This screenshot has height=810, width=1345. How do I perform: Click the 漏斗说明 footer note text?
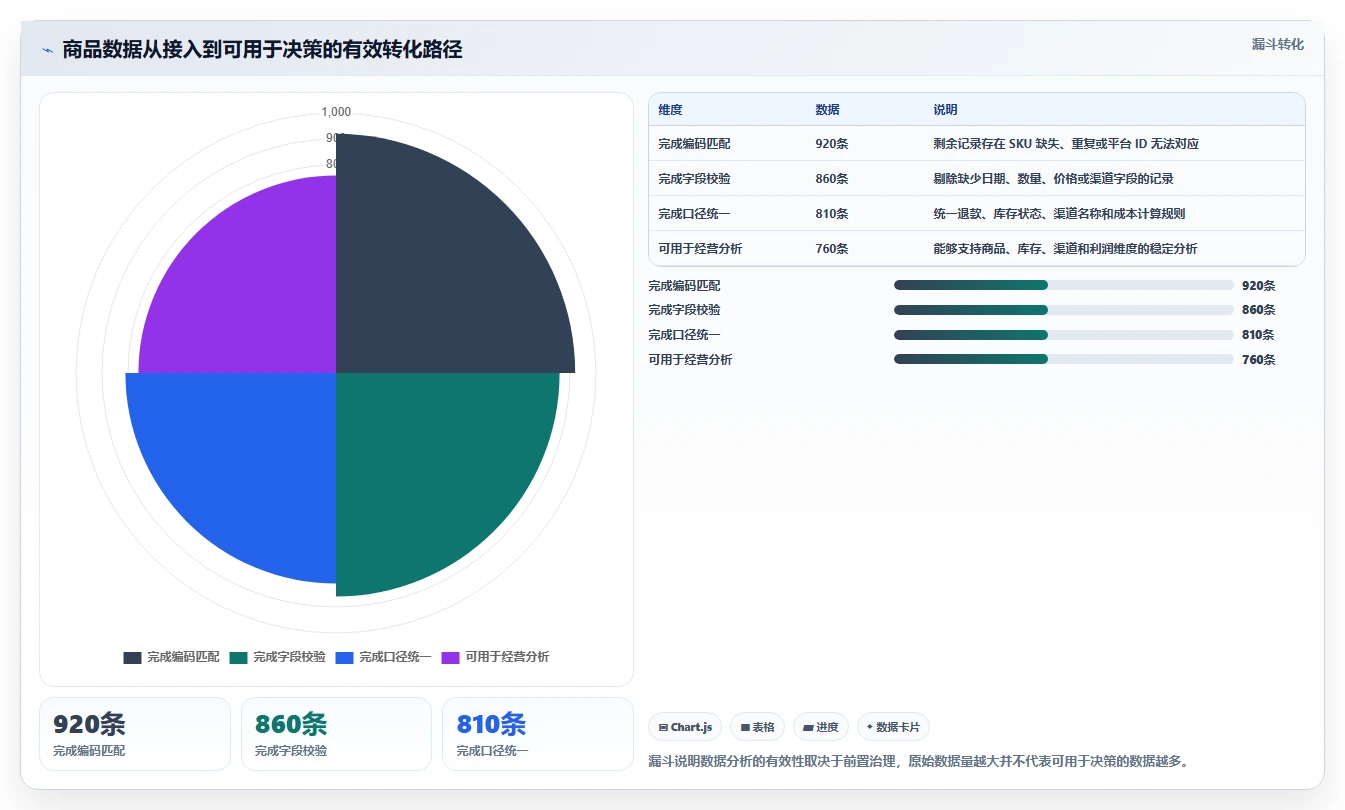tap(919, 762)
